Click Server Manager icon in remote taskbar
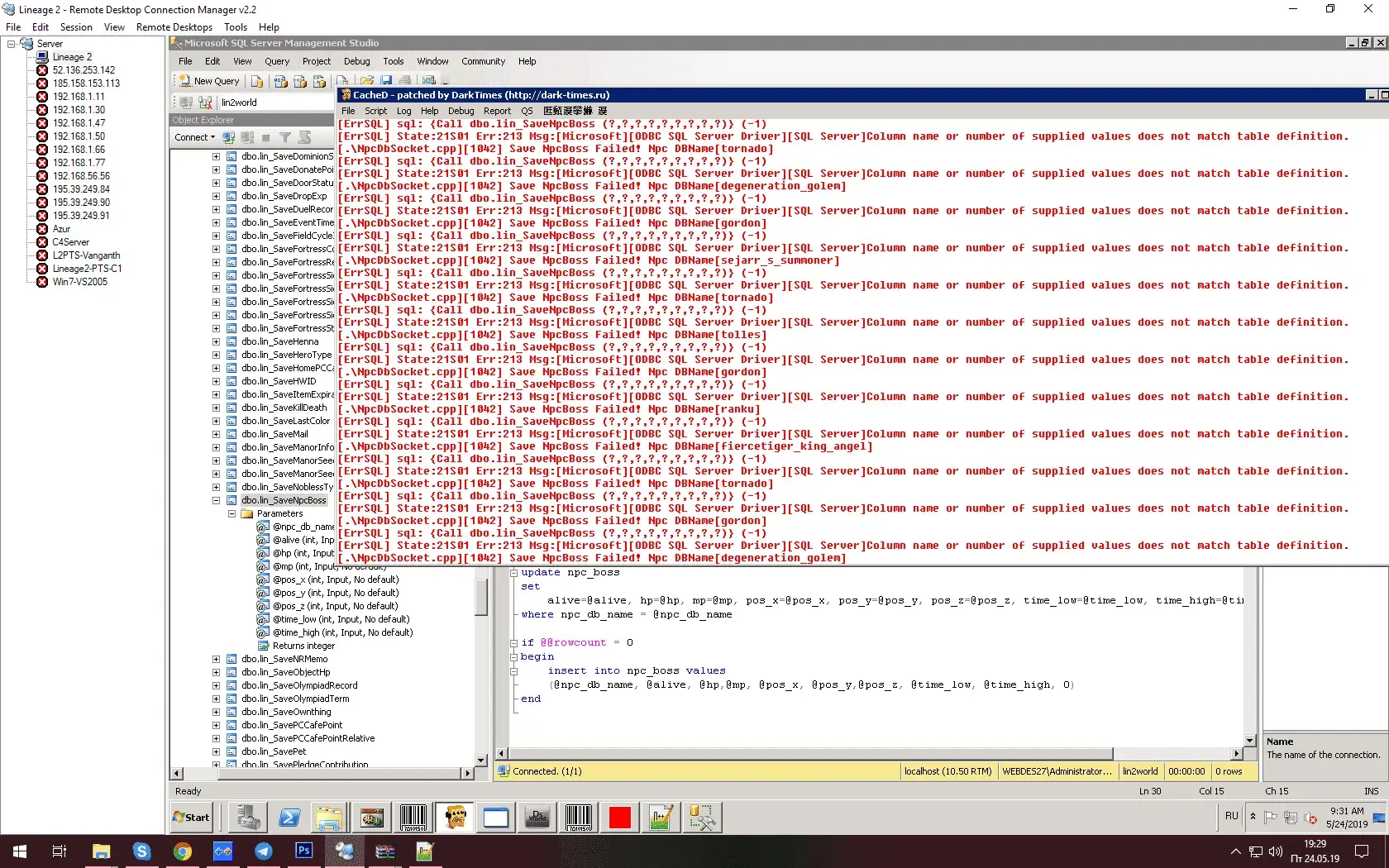 pyautogui.click(x=248, y=818)
